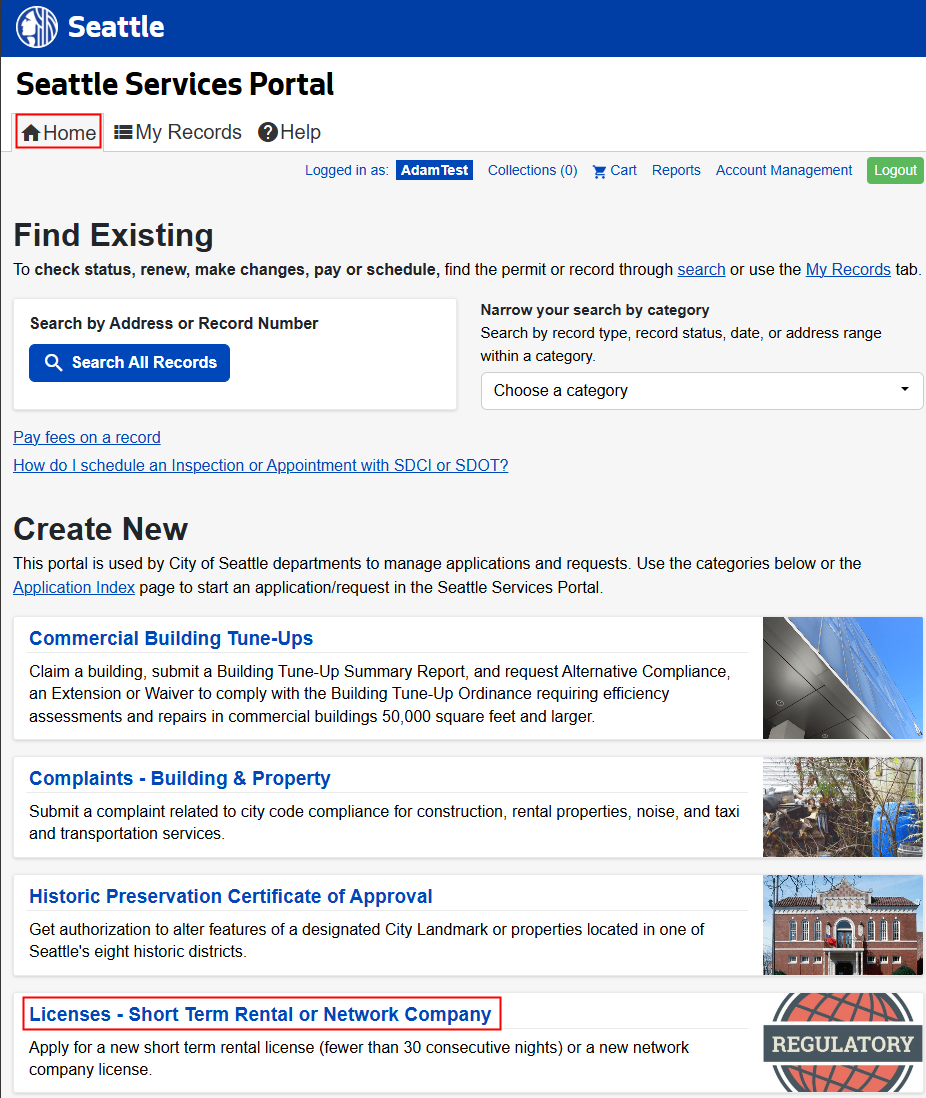
Task: Open the Choose a category dropdown
Action: [700, 391]
